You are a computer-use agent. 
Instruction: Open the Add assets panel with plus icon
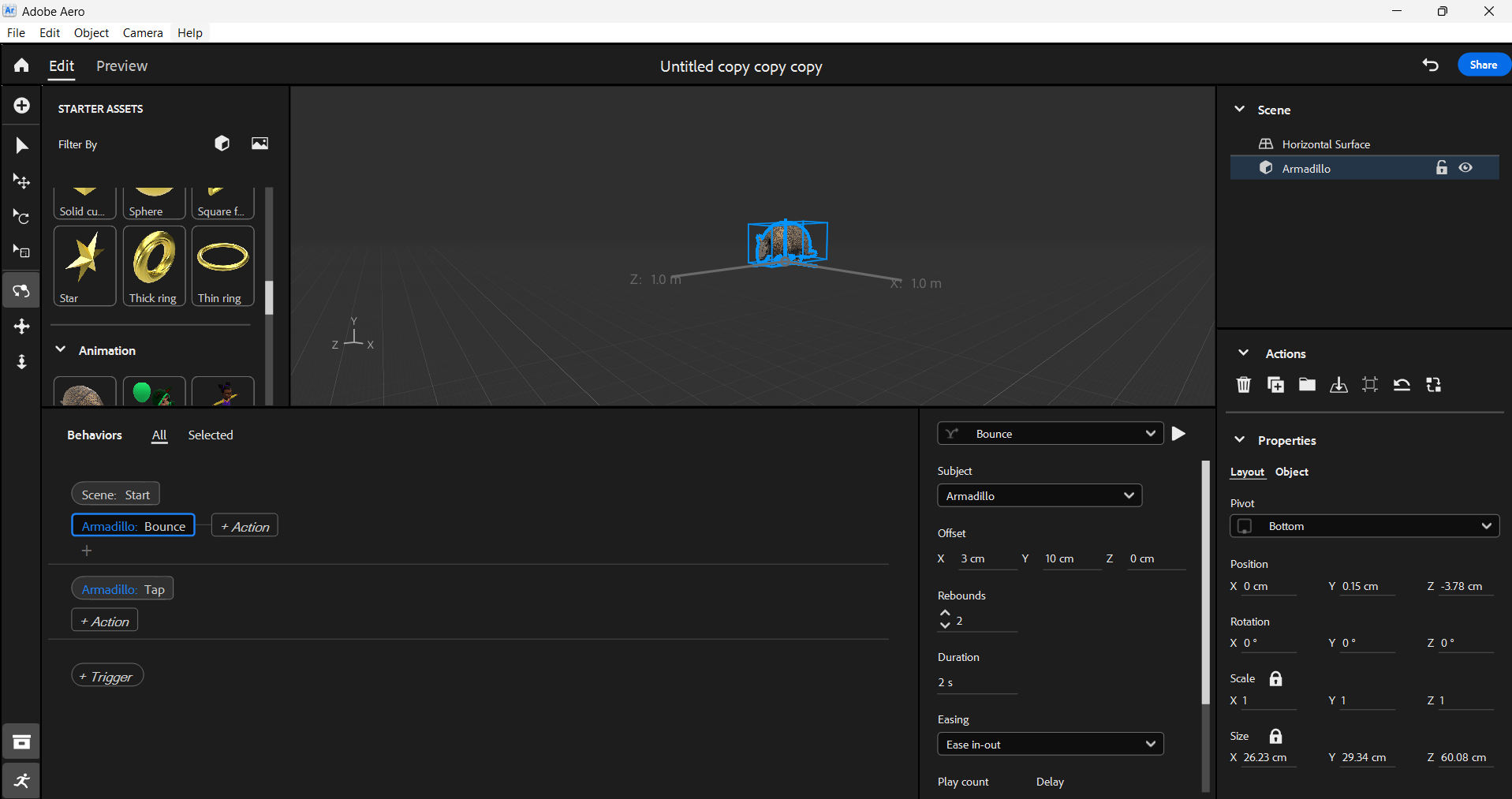(21, 105)
